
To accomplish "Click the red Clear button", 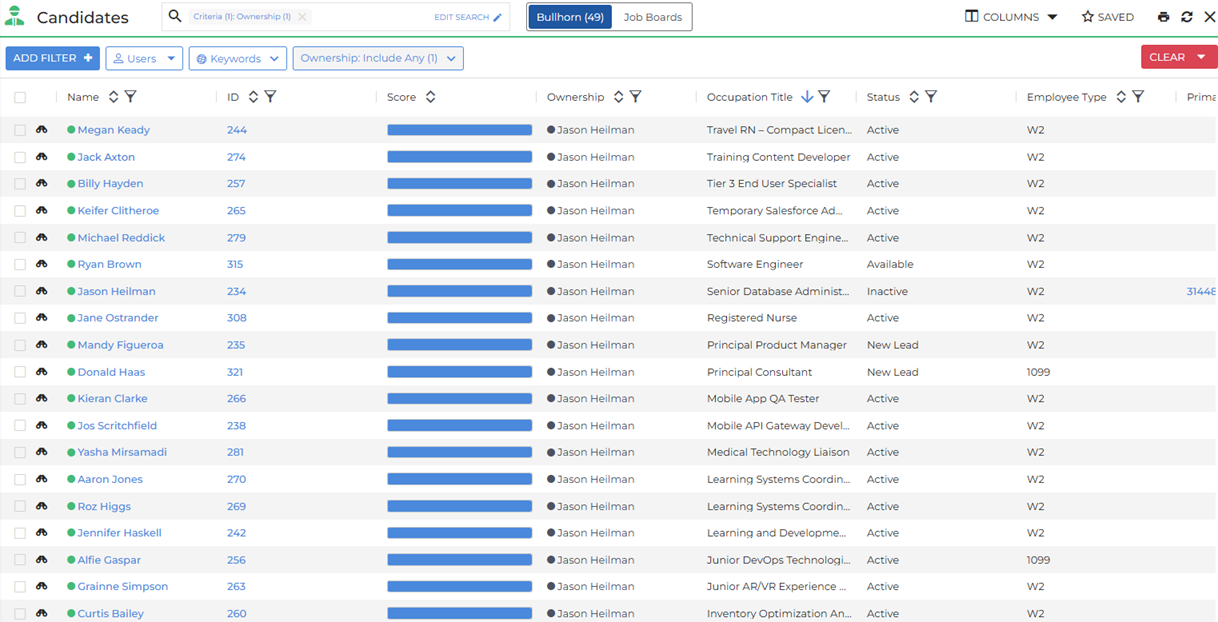I will [x=1179, y=57].
